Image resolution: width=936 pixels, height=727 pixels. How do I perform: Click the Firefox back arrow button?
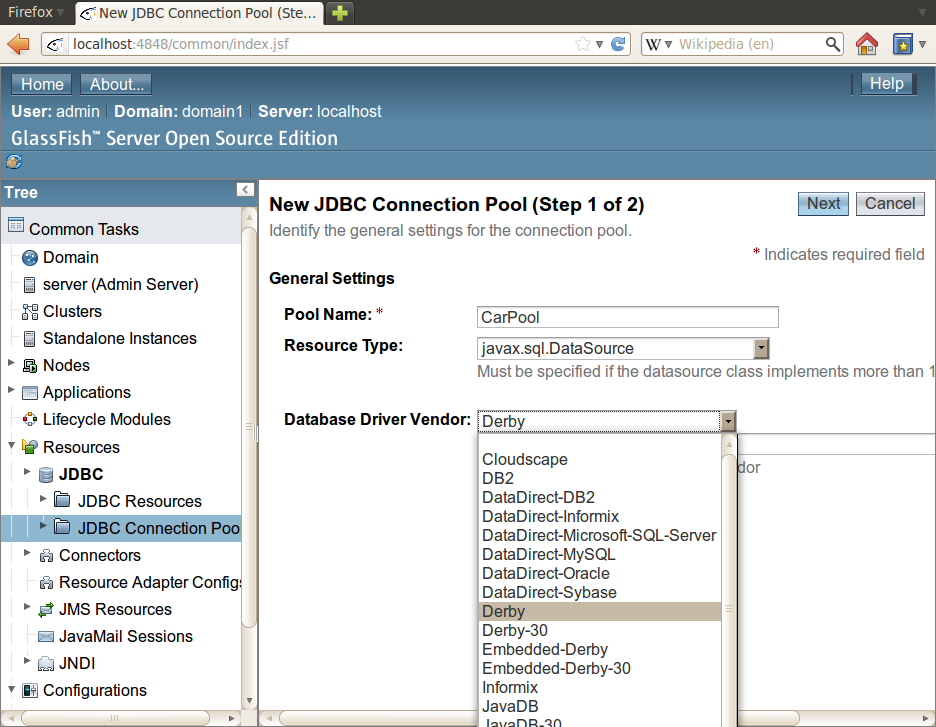[19, 44]
